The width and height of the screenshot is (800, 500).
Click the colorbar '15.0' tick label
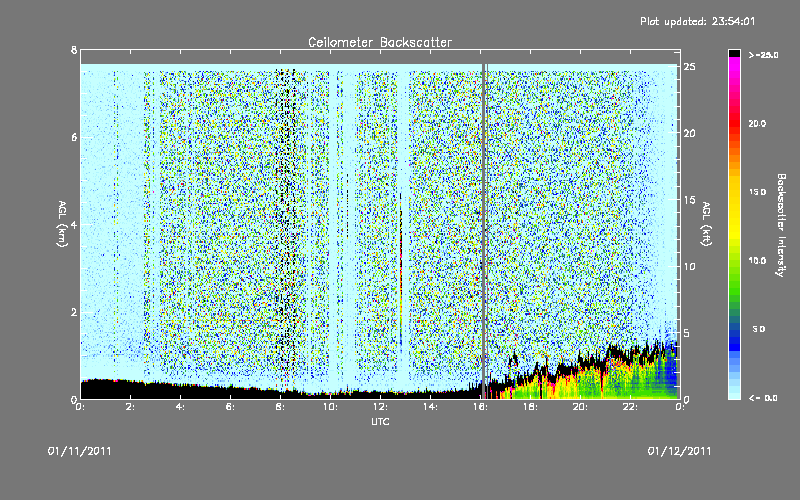[x=758, y=192]
